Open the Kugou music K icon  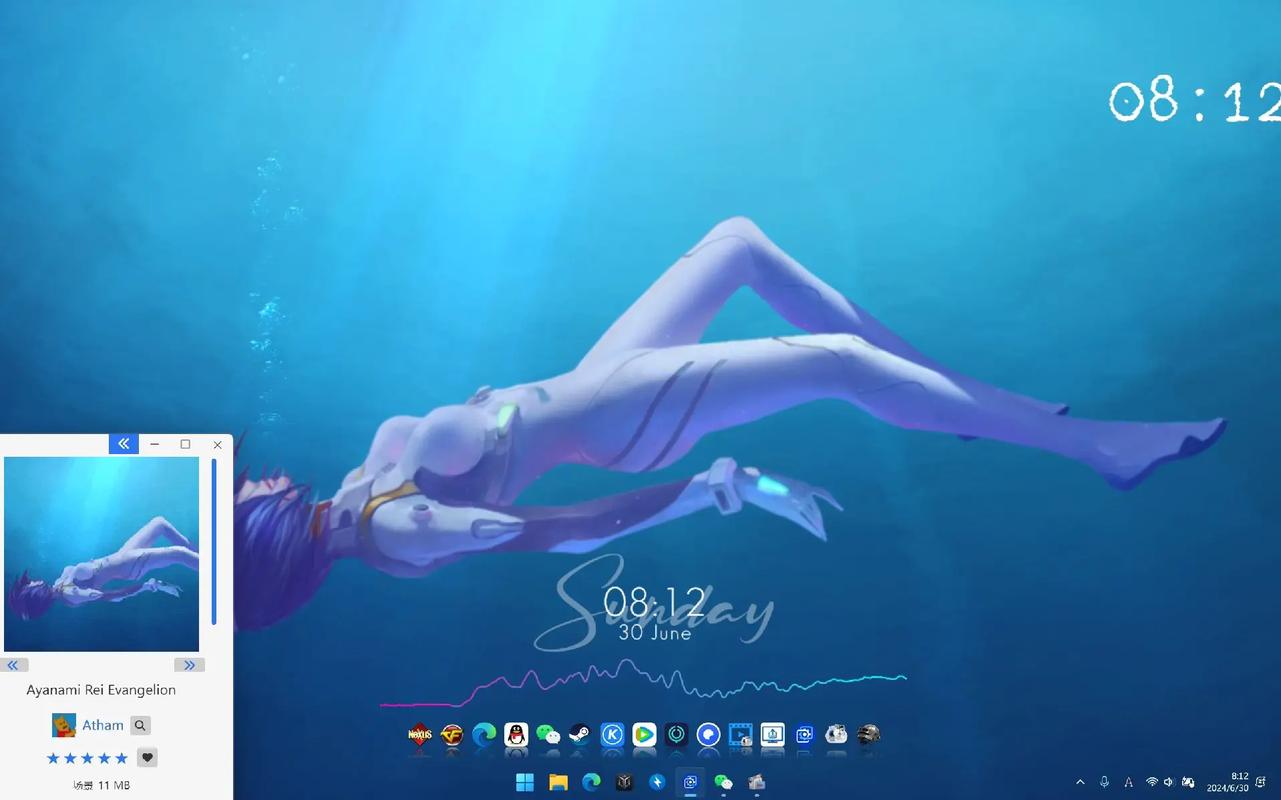[x=612, y=735]
